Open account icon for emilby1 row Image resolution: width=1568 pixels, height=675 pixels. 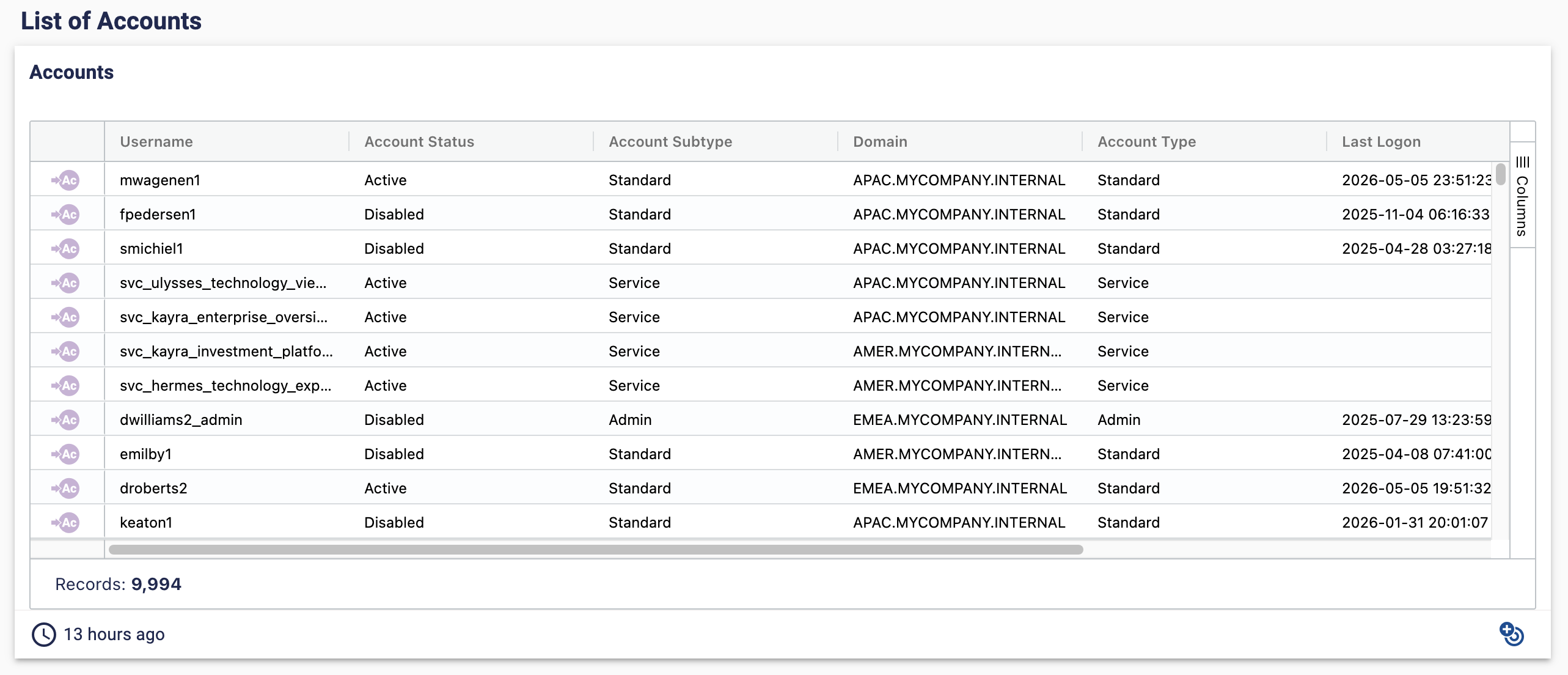[x=65, y=454]
